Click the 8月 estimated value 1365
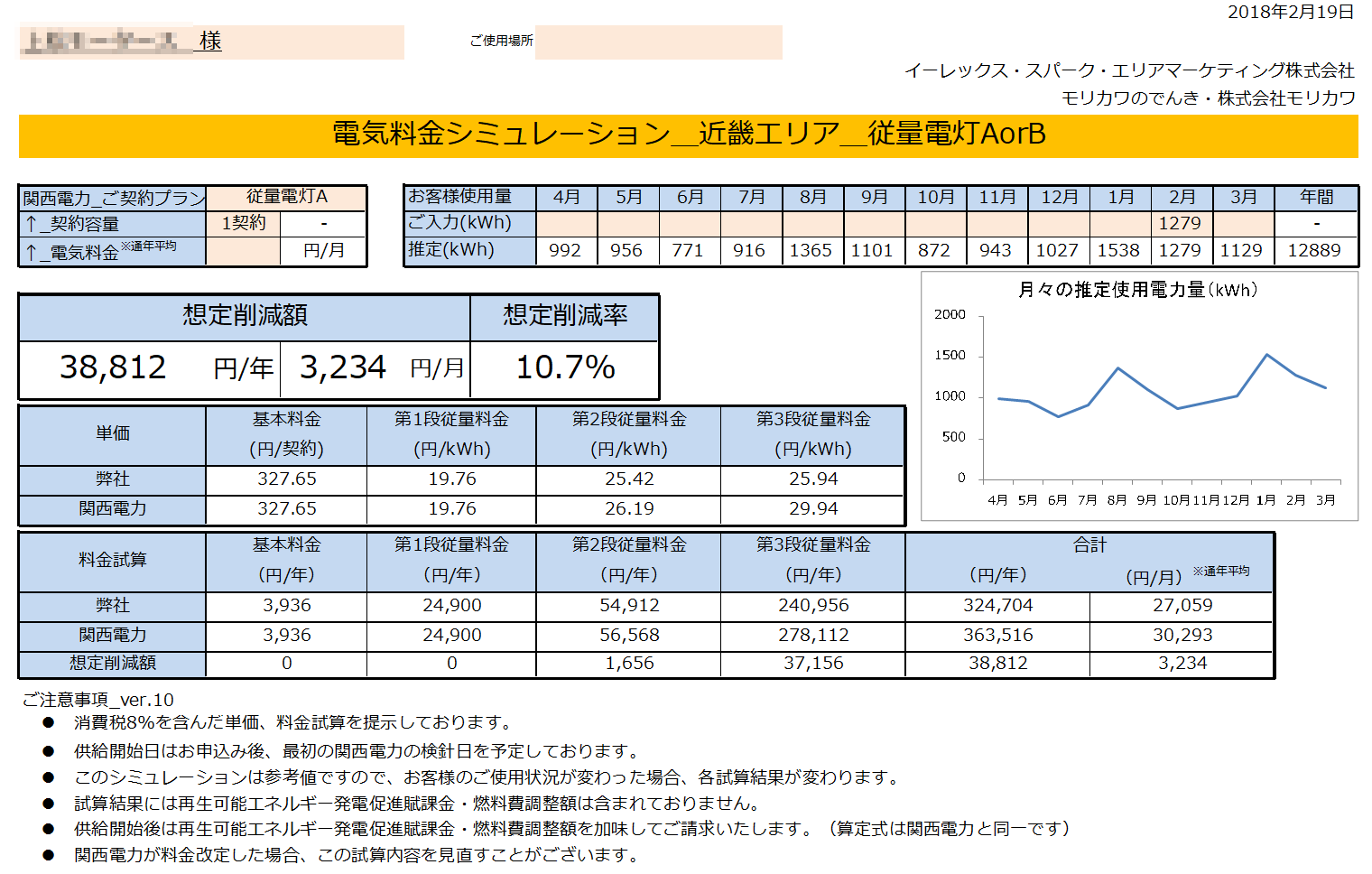The width and height of the screenshot is (1372, 874). pos(812,250)
